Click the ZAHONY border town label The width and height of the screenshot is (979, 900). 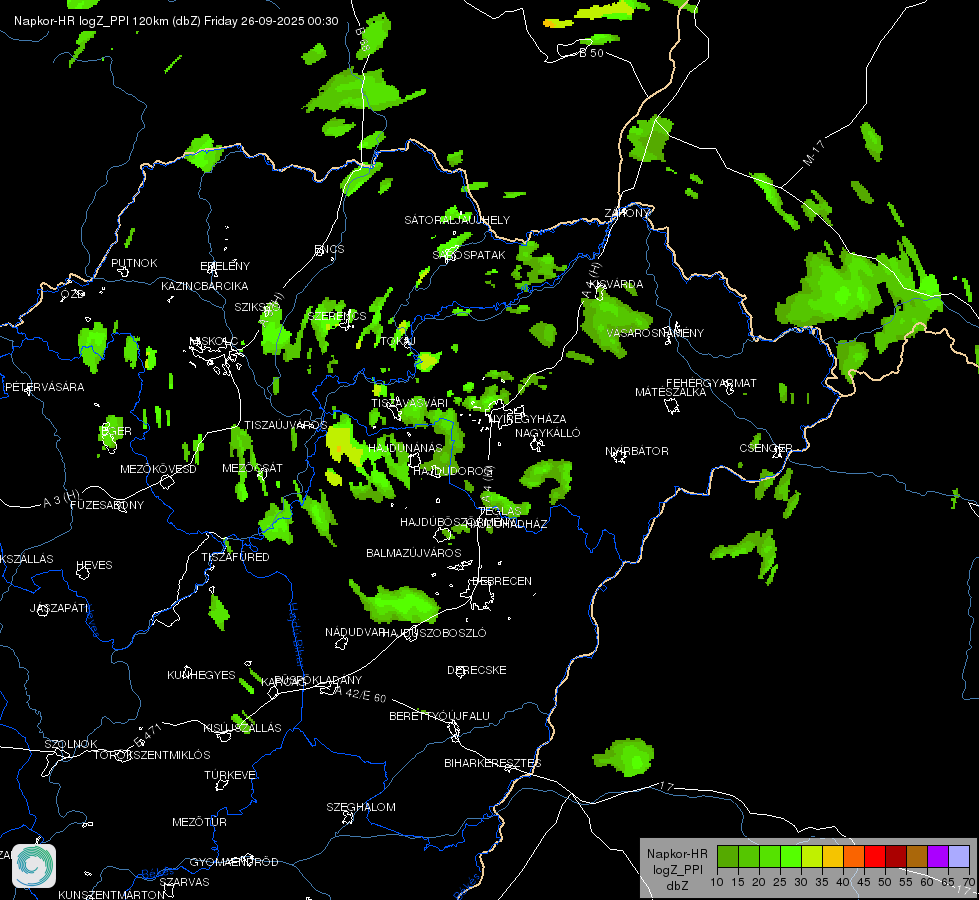[x=627, y=213]
